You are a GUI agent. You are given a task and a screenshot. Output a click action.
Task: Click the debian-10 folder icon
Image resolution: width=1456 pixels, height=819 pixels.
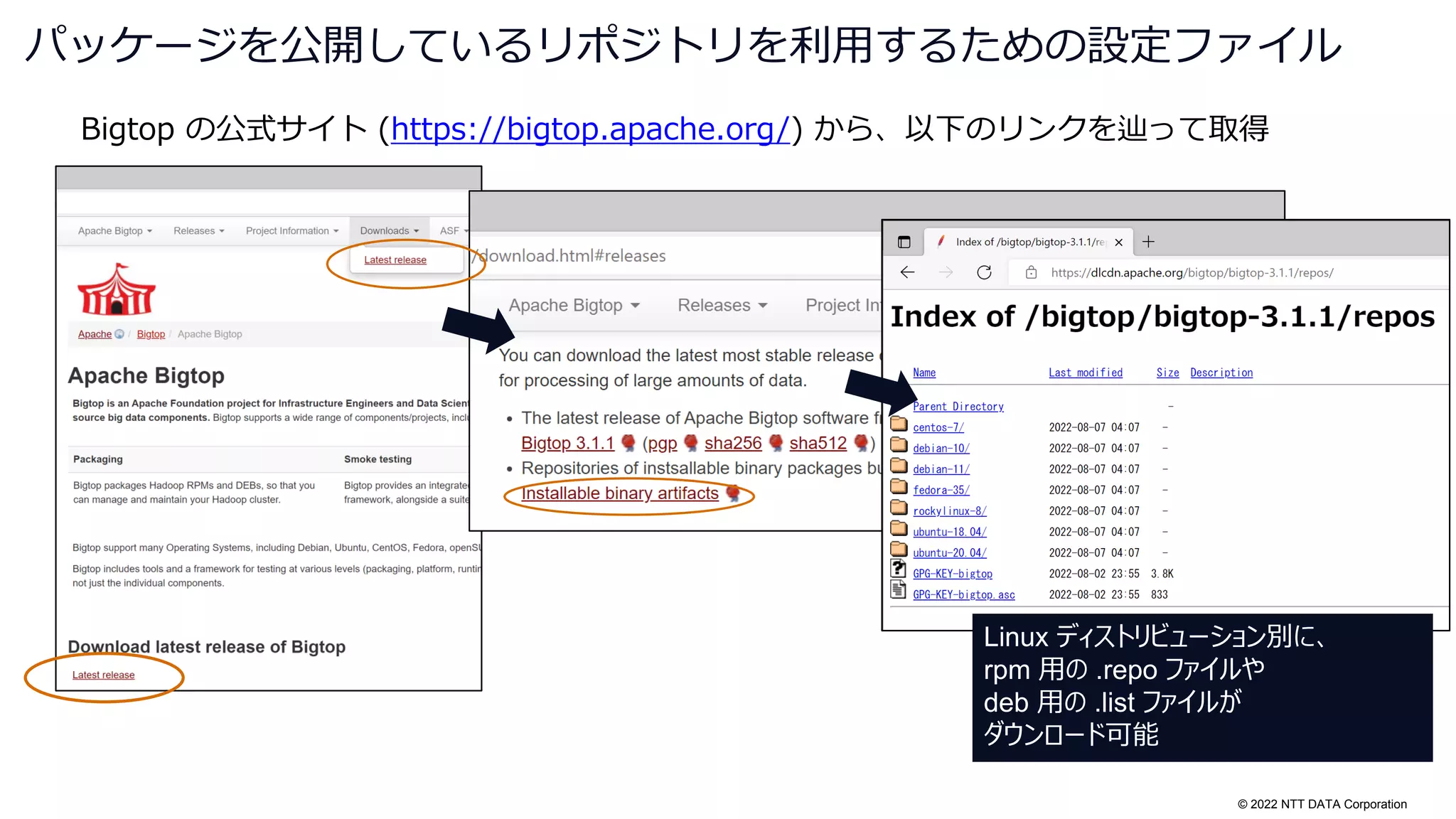pos(899,445)
